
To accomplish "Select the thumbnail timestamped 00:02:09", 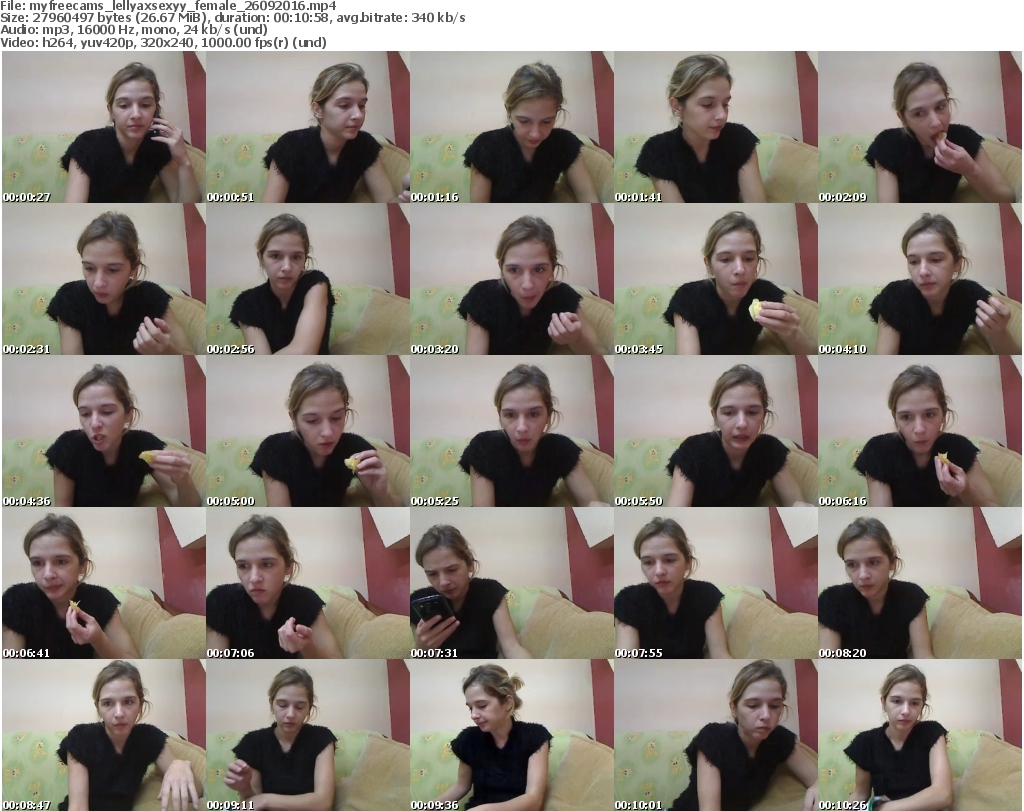I will coord(920,127).
